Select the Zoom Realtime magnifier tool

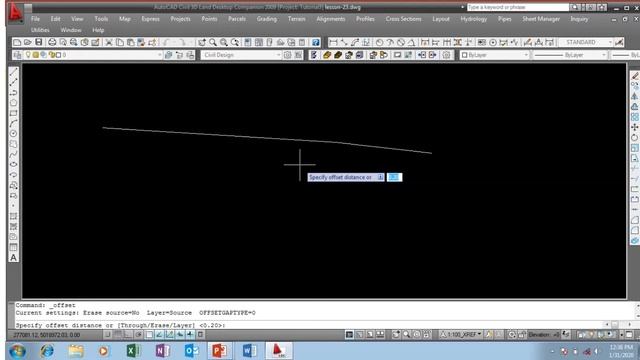pos(213,42)
